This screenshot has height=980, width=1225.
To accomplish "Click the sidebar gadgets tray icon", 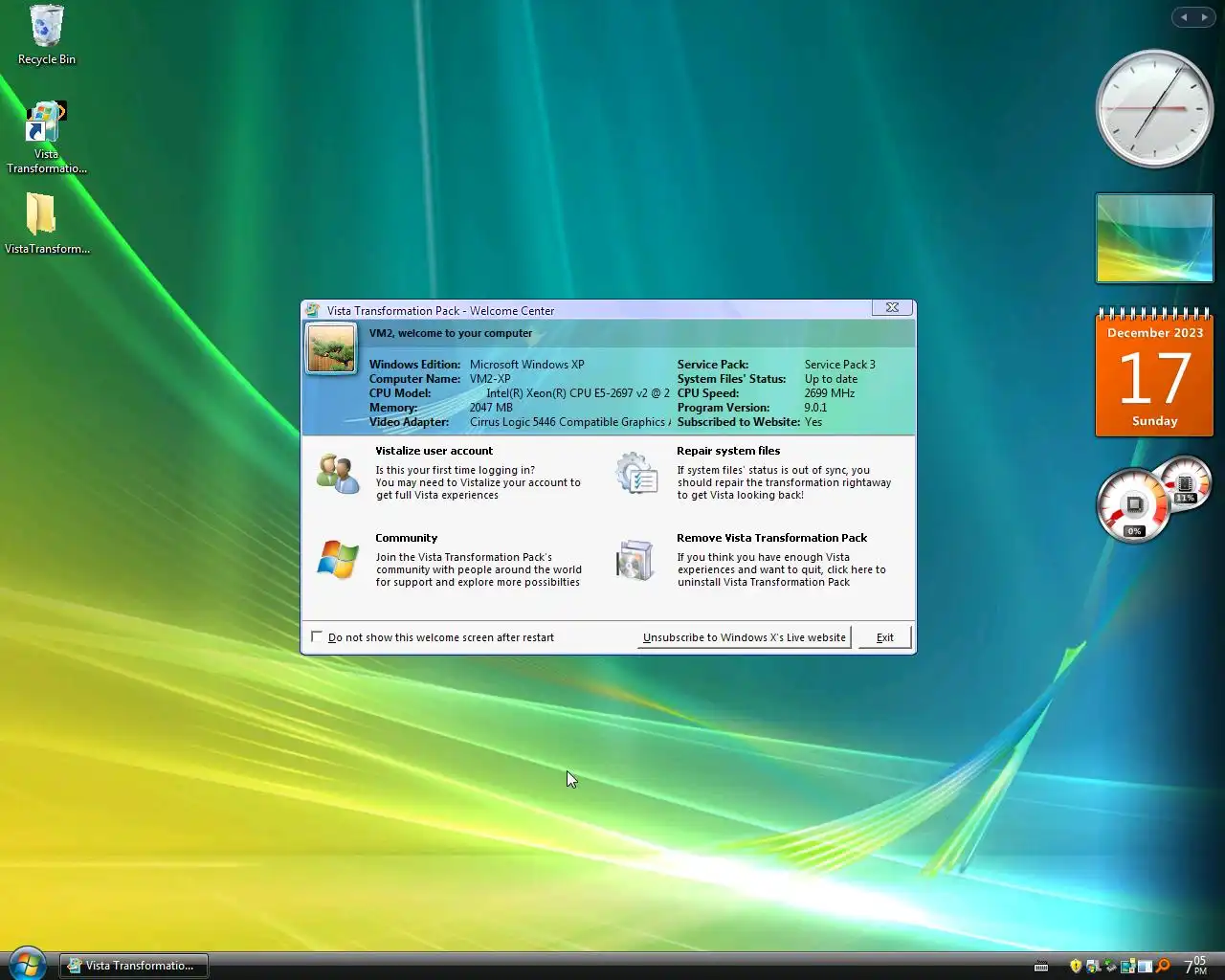I will tap(1128, 966).
